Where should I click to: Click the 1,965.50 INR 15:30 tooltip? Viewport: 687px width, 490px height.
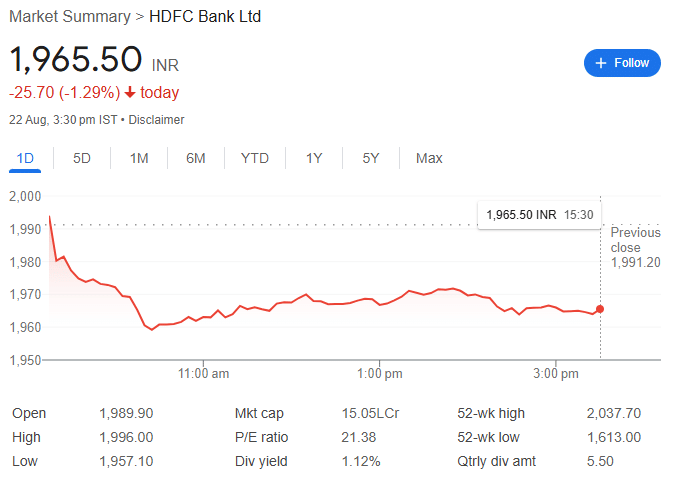[x=539, y=215]
